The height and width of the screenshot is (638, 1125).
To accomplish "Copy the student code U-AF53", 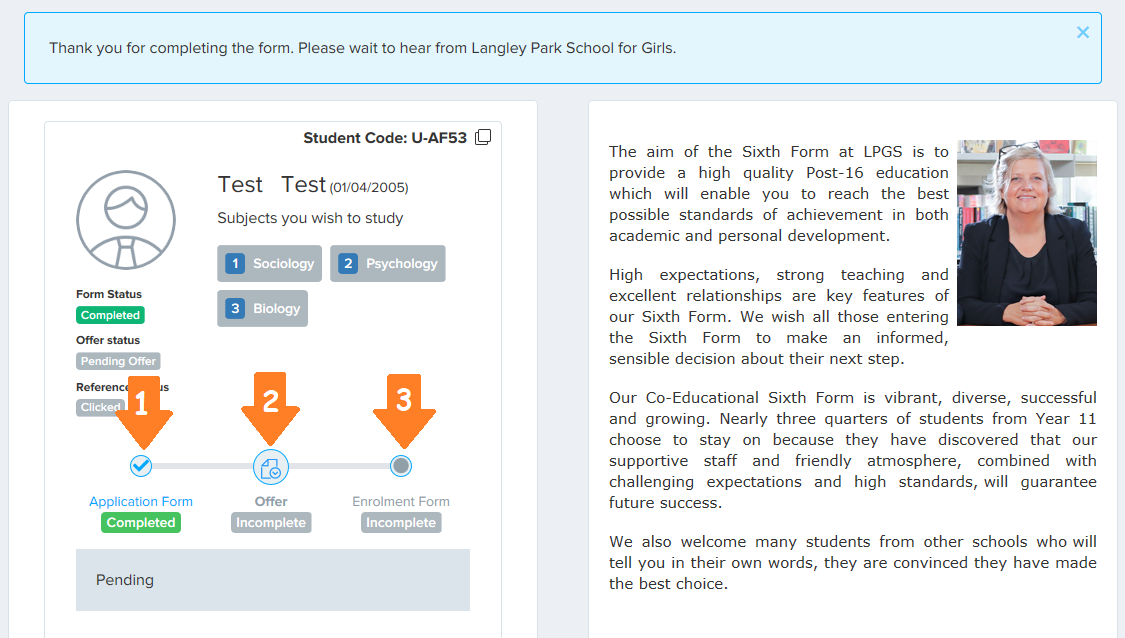I will 484,137.
